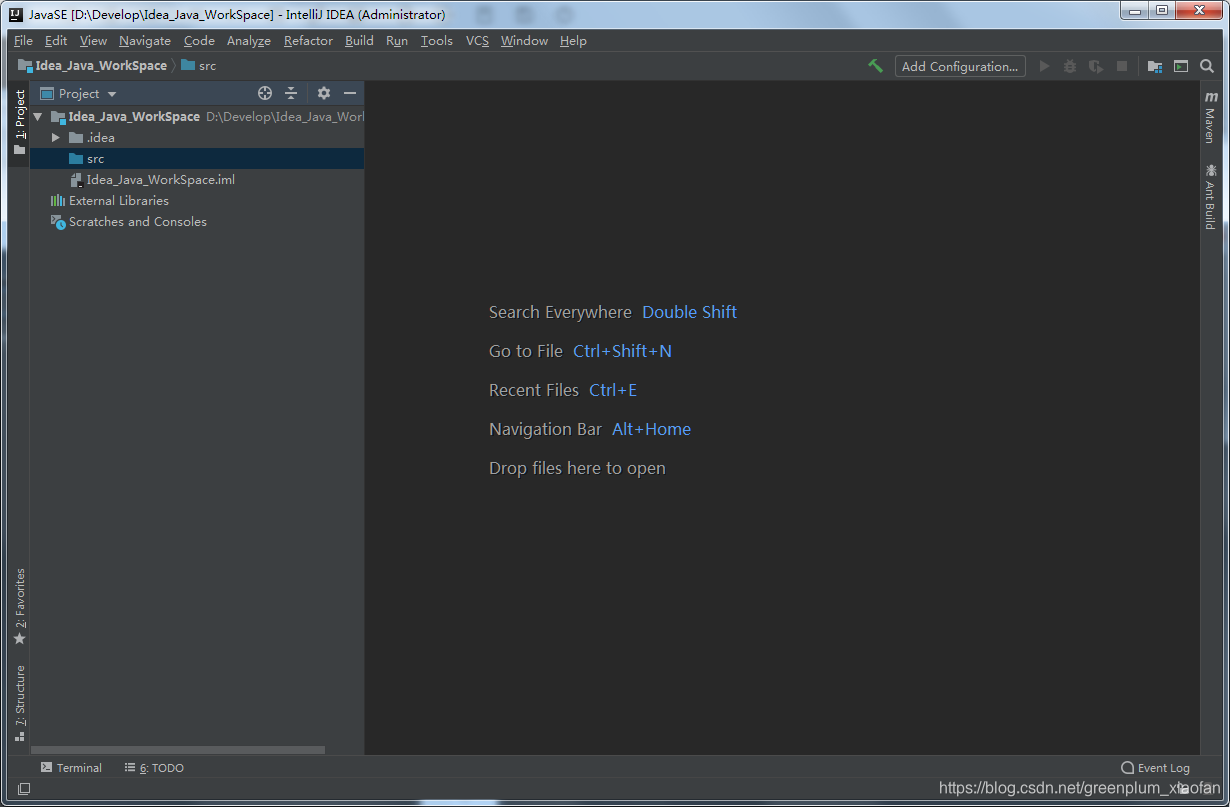Collapse the Idea_Java_WorkSpace root node arrow
The height and width of the screenshot is (807, 1230).
(38, 117)
